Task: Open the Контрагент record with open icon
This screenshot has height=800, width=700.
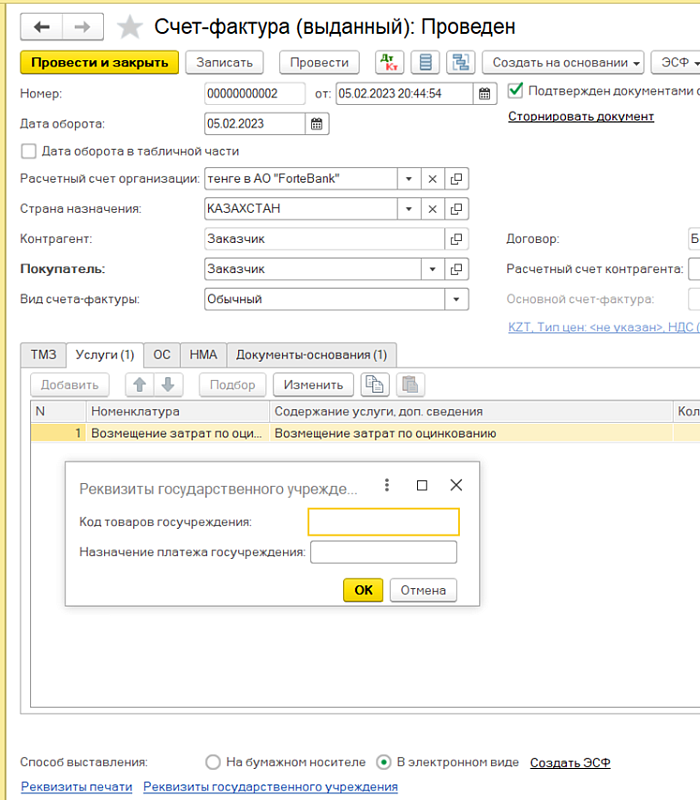Action: [457, 239]
